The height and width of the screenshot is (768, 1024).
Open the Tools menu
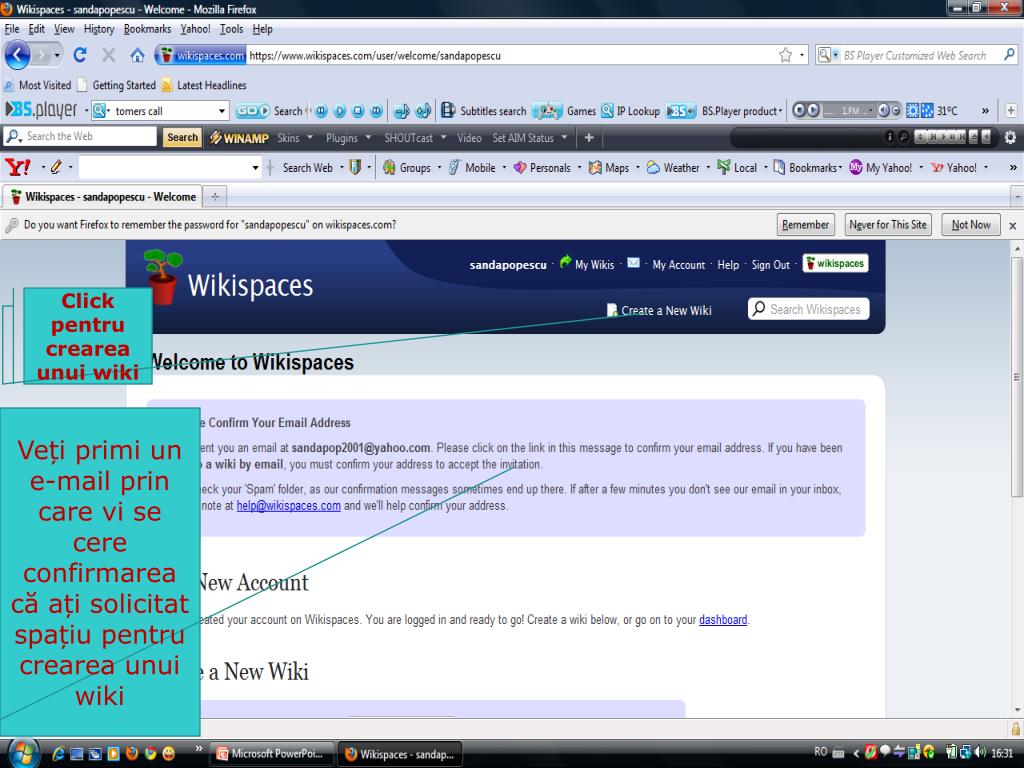tap(231, 29)
